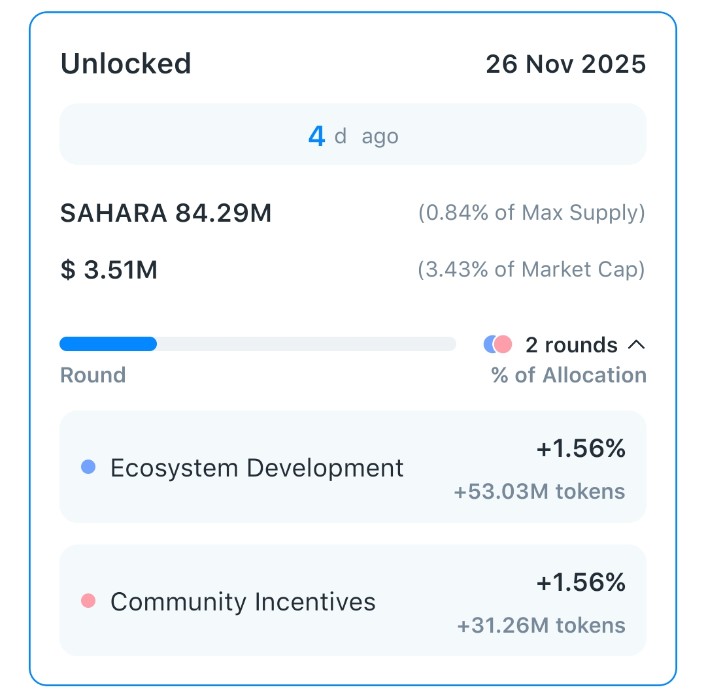Click "(0.84% of Max Supply)" text
Screen dimensions: 706x690
click(532, 213)
